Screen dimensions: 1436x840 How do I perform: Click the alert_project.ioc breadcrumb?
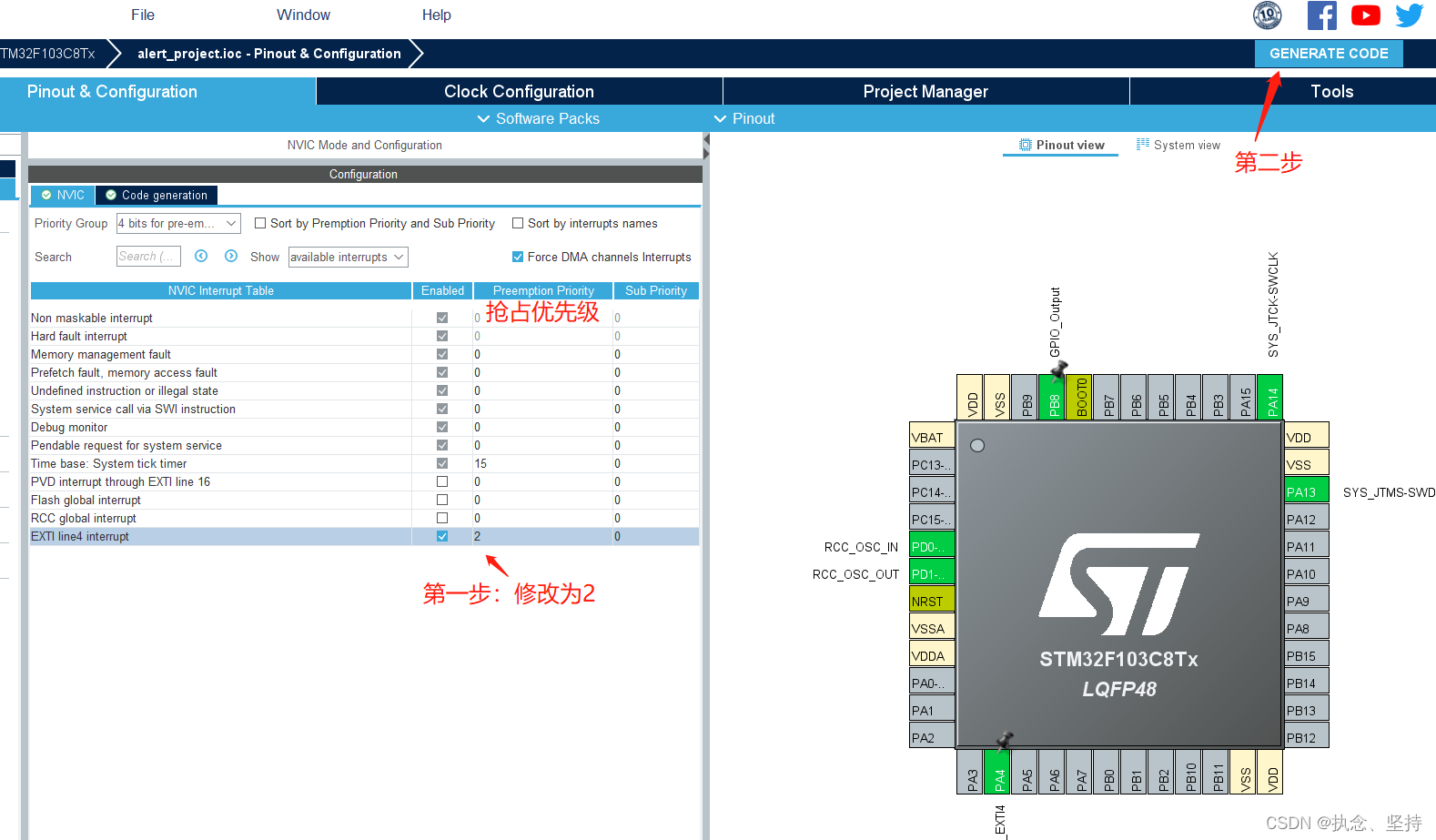269,54
